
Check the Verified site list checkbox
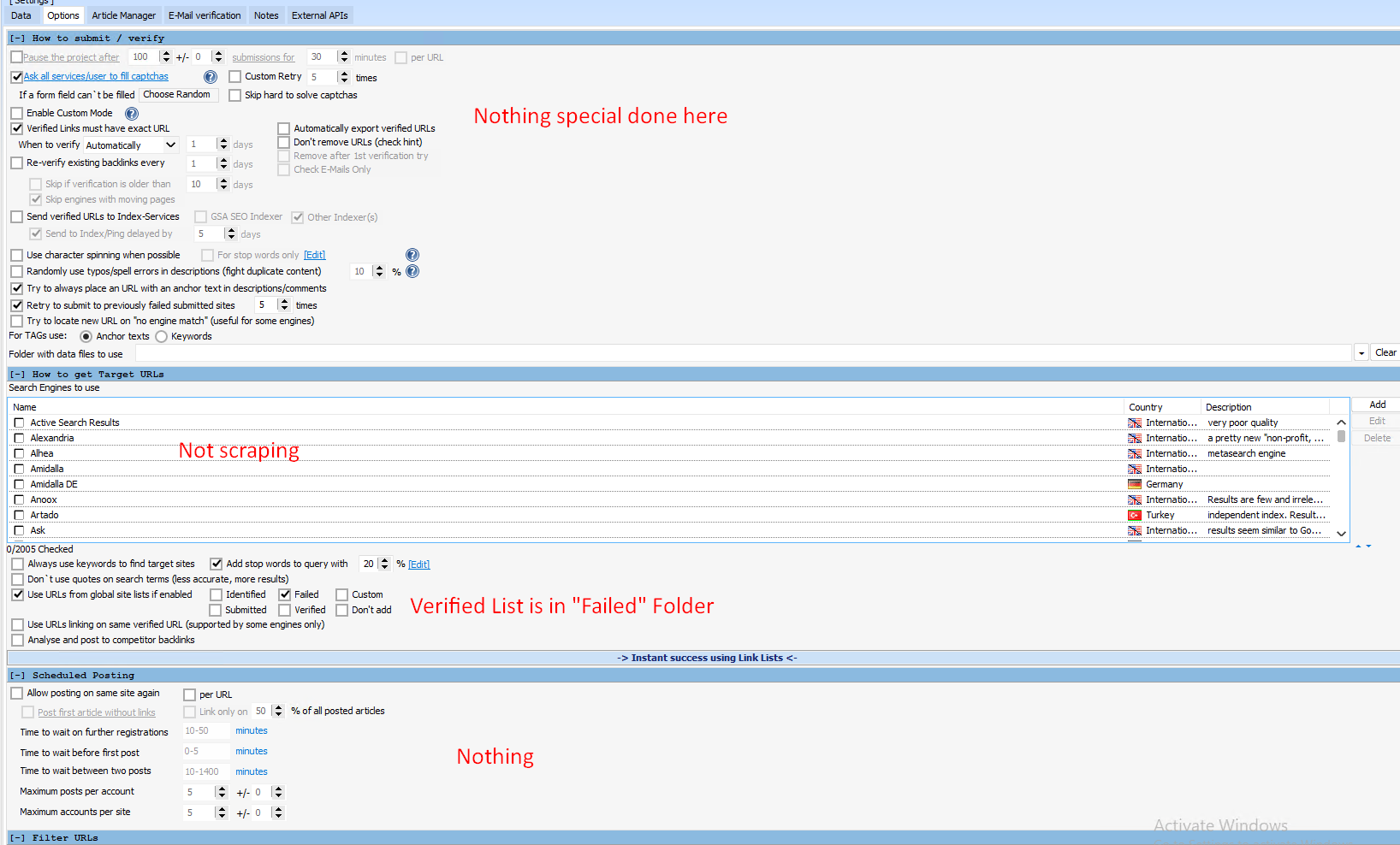[x=285, y=611]
